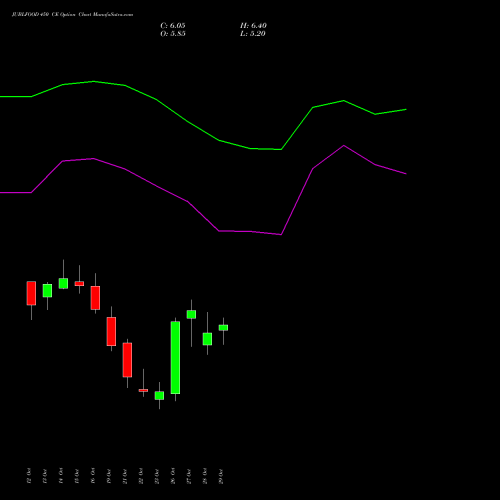Click the '19 Oct' date axis label
The image size is (500, 500).
[x=109, y=476]
